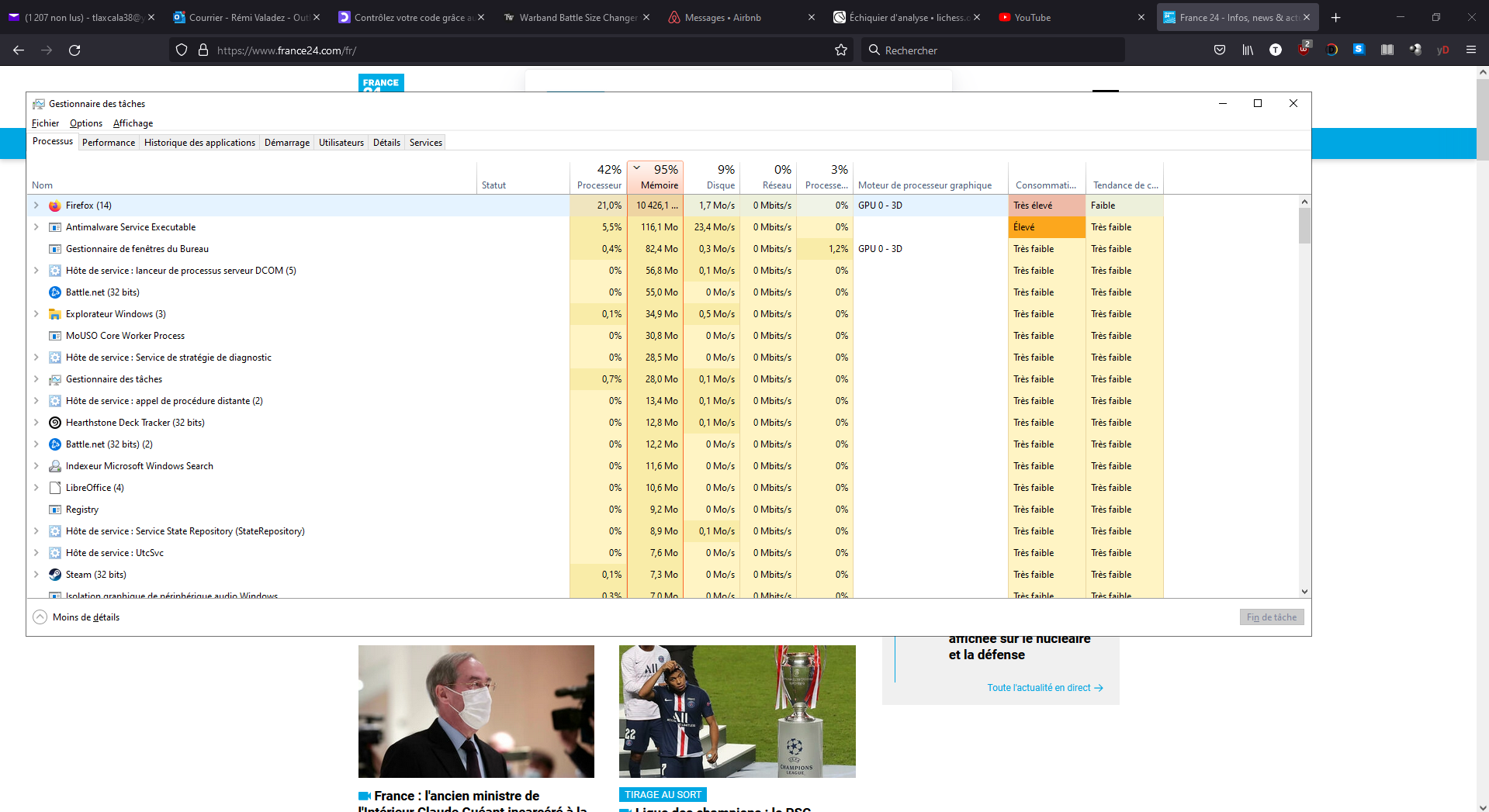Click the TIRAGE AU SORT tag on webpage
The width and height of the screenshot is (1489, 812).
tap(663, 795)
